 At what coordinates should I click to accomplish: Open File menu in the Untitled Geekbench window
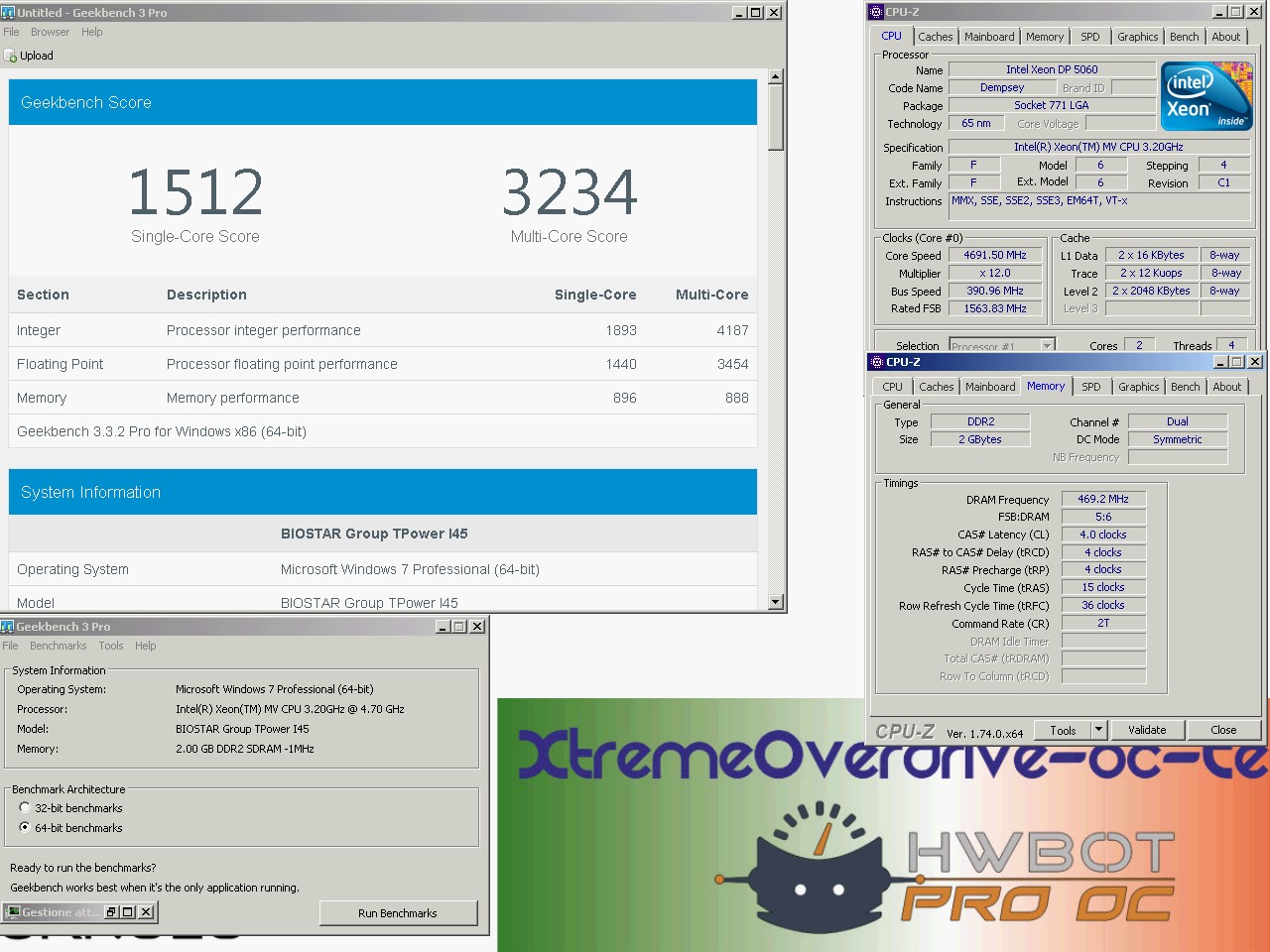(11, 32)
